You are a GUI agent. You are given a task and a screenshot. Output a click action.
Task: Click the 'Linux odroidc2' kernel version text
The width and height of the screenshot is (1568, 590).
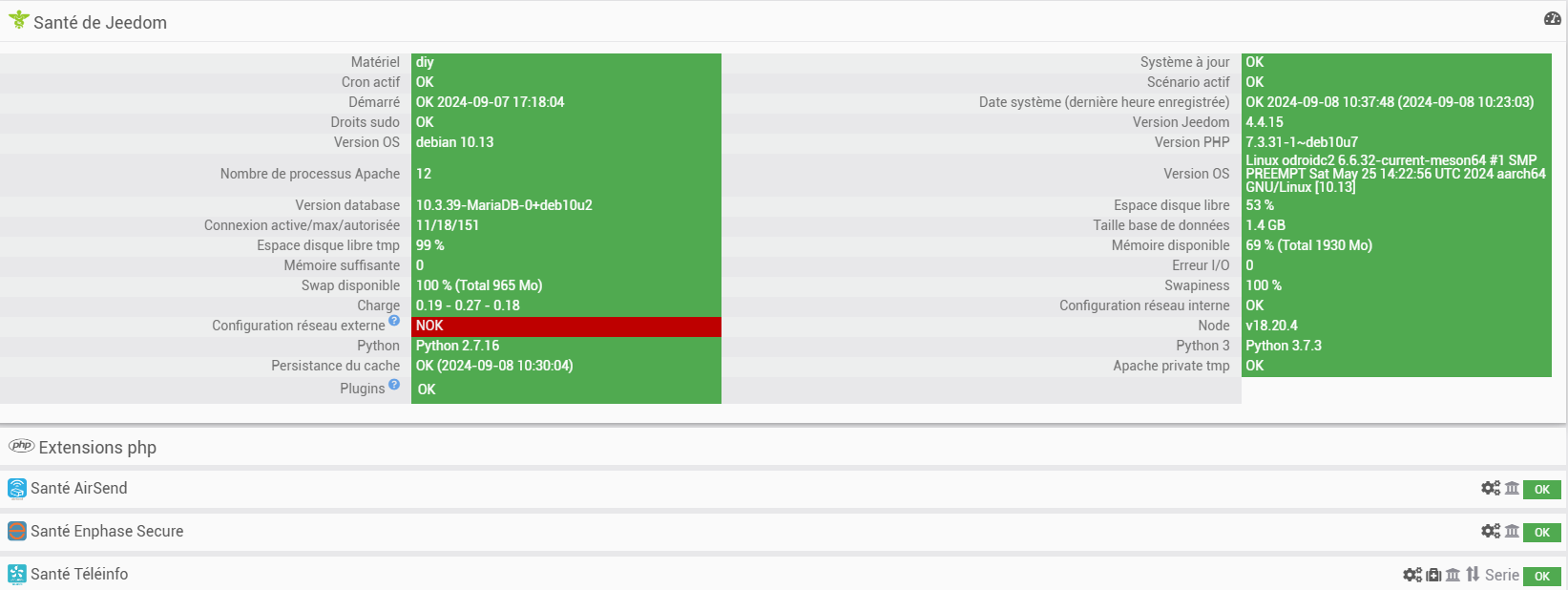(x=1395, y=174)
